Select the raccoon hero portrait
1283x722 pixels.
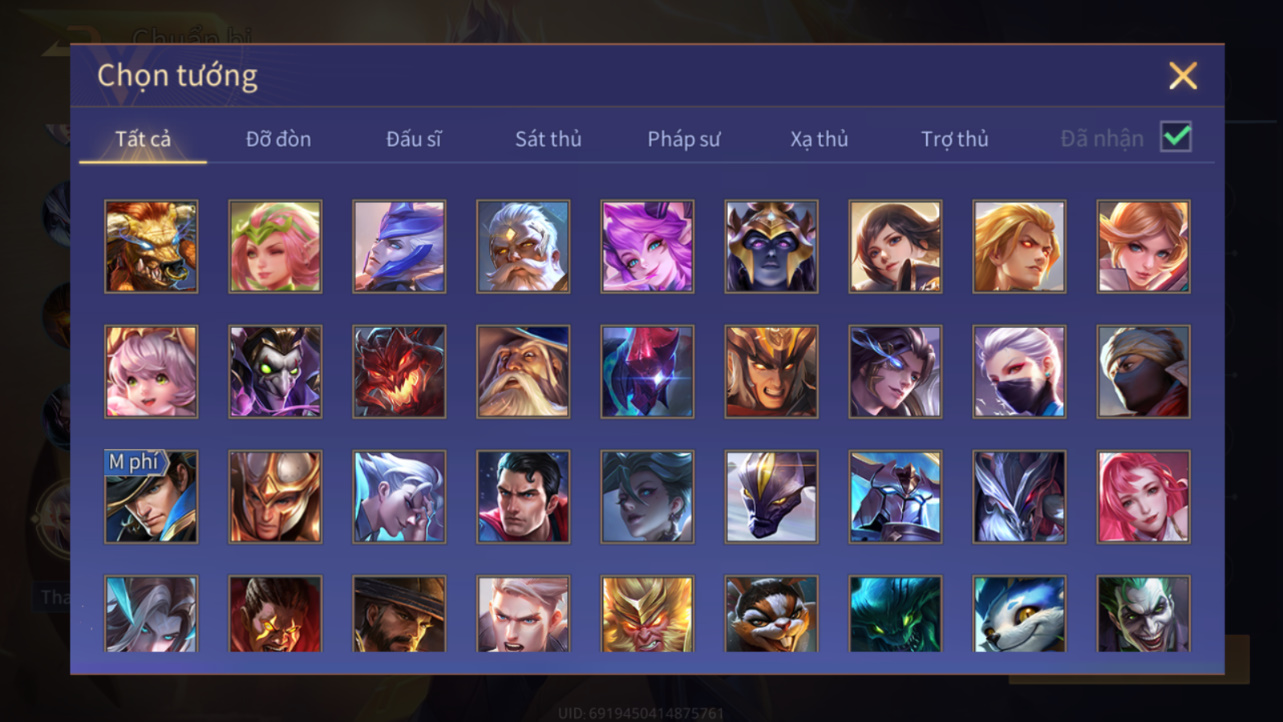(771, 613)
